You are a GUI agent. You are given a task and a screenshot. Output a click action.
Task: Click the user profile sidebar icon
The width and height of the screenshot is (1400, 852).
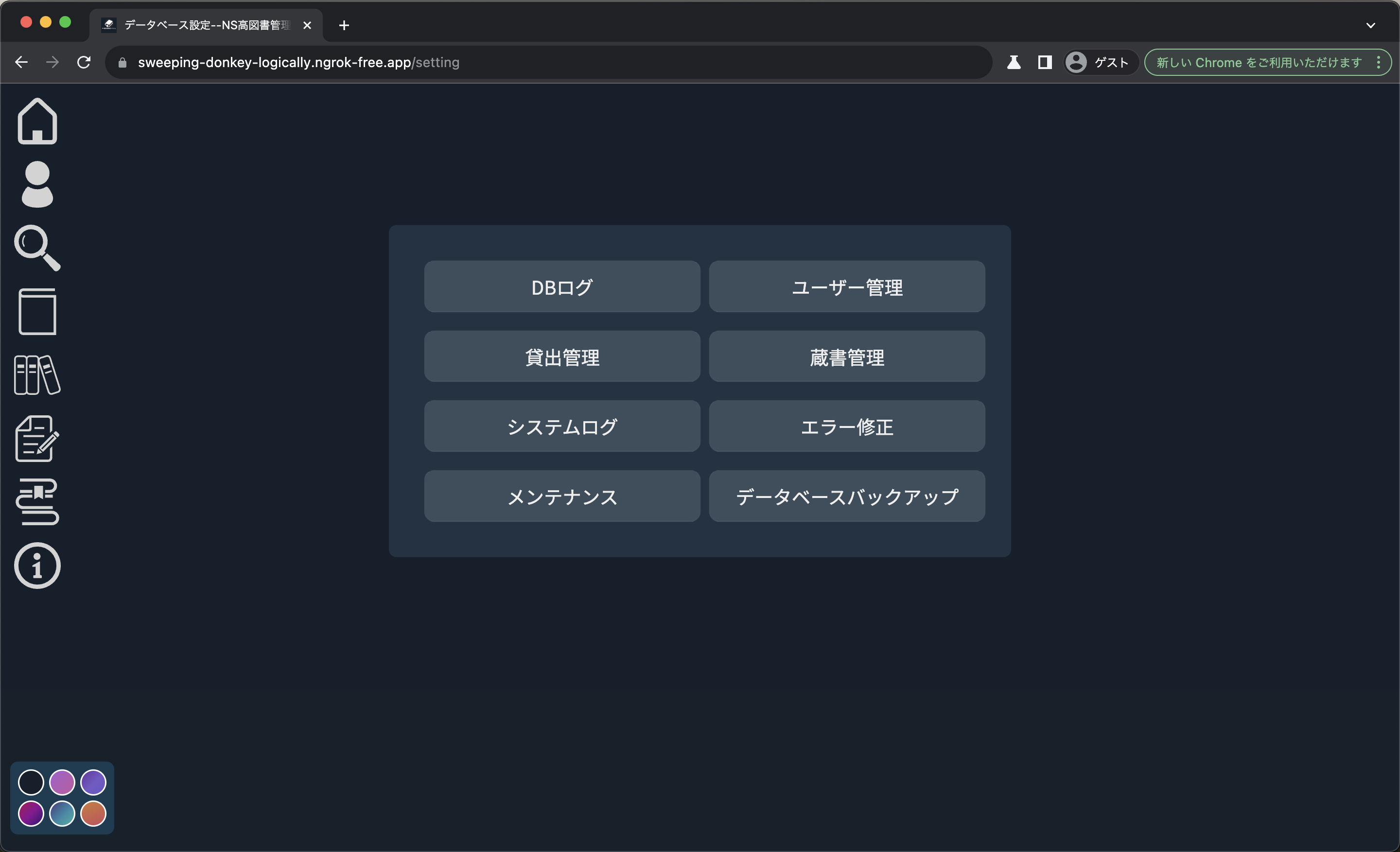click(37, 184)
